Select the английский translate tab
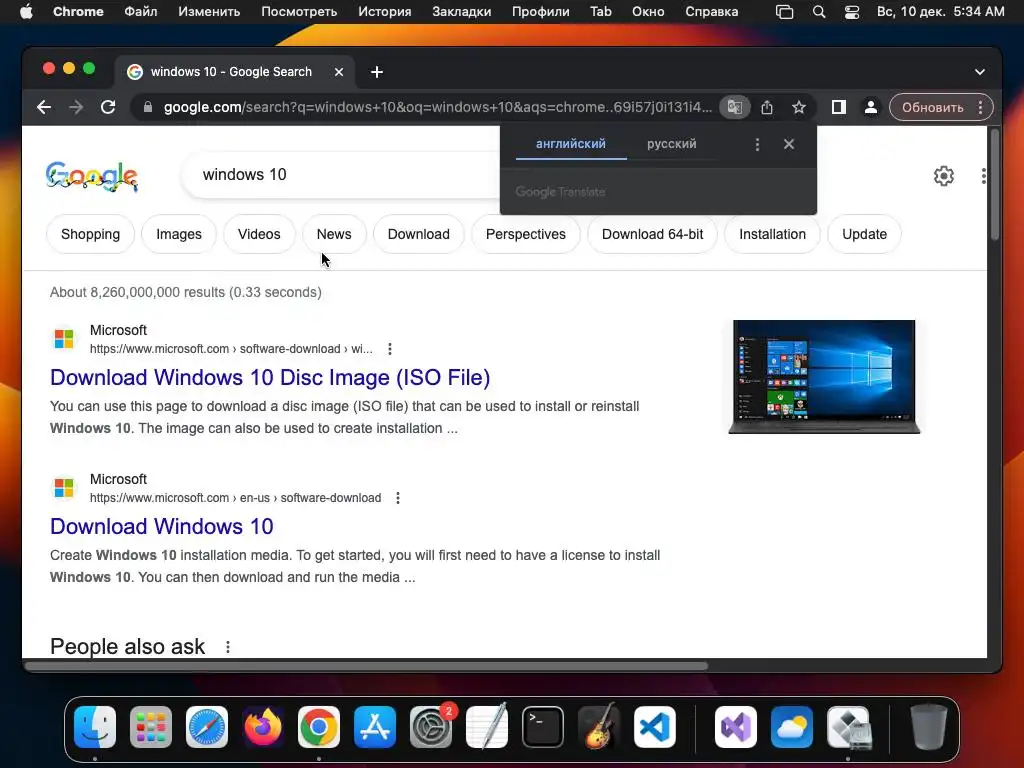 (x=571, y=144)
